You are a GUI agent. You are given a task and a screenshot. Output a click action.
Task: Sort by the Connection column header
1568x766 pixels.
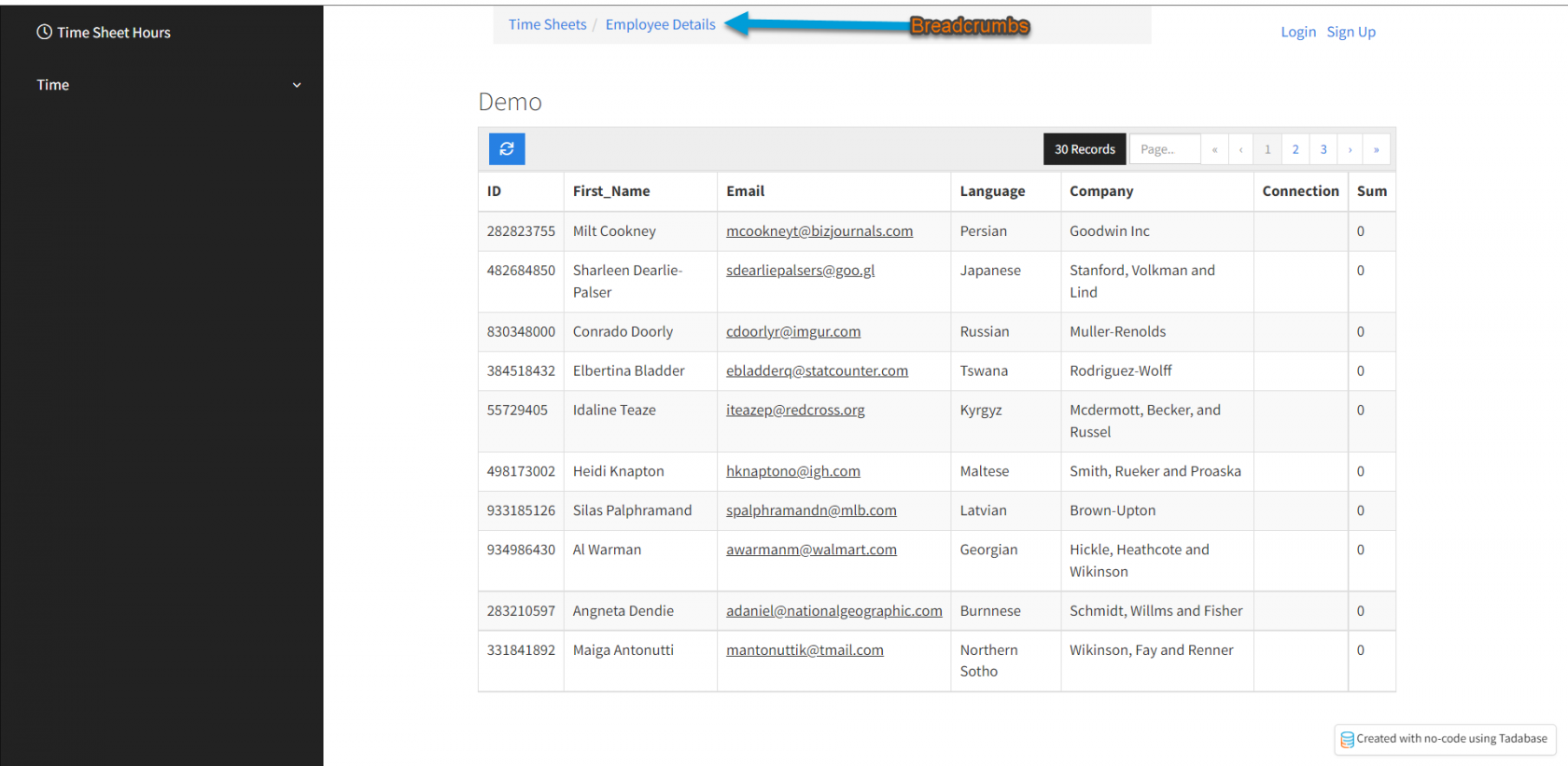pyautogui.click(x=1300, y=191)
